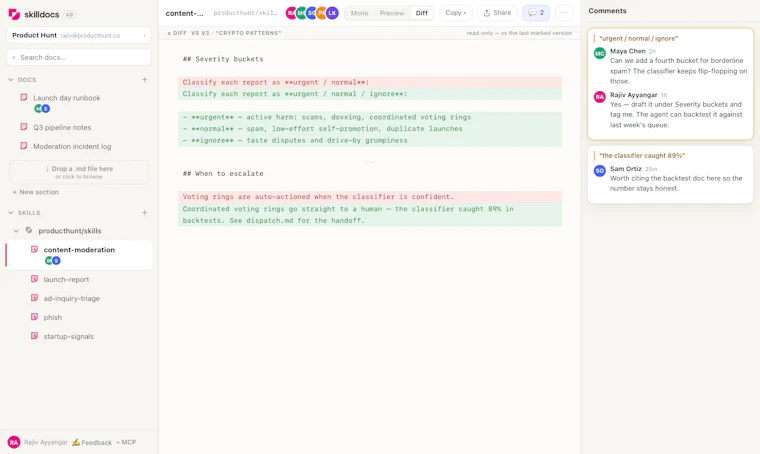Select the Diff view tab
This screenshot has width=760, height=454.
422,13
